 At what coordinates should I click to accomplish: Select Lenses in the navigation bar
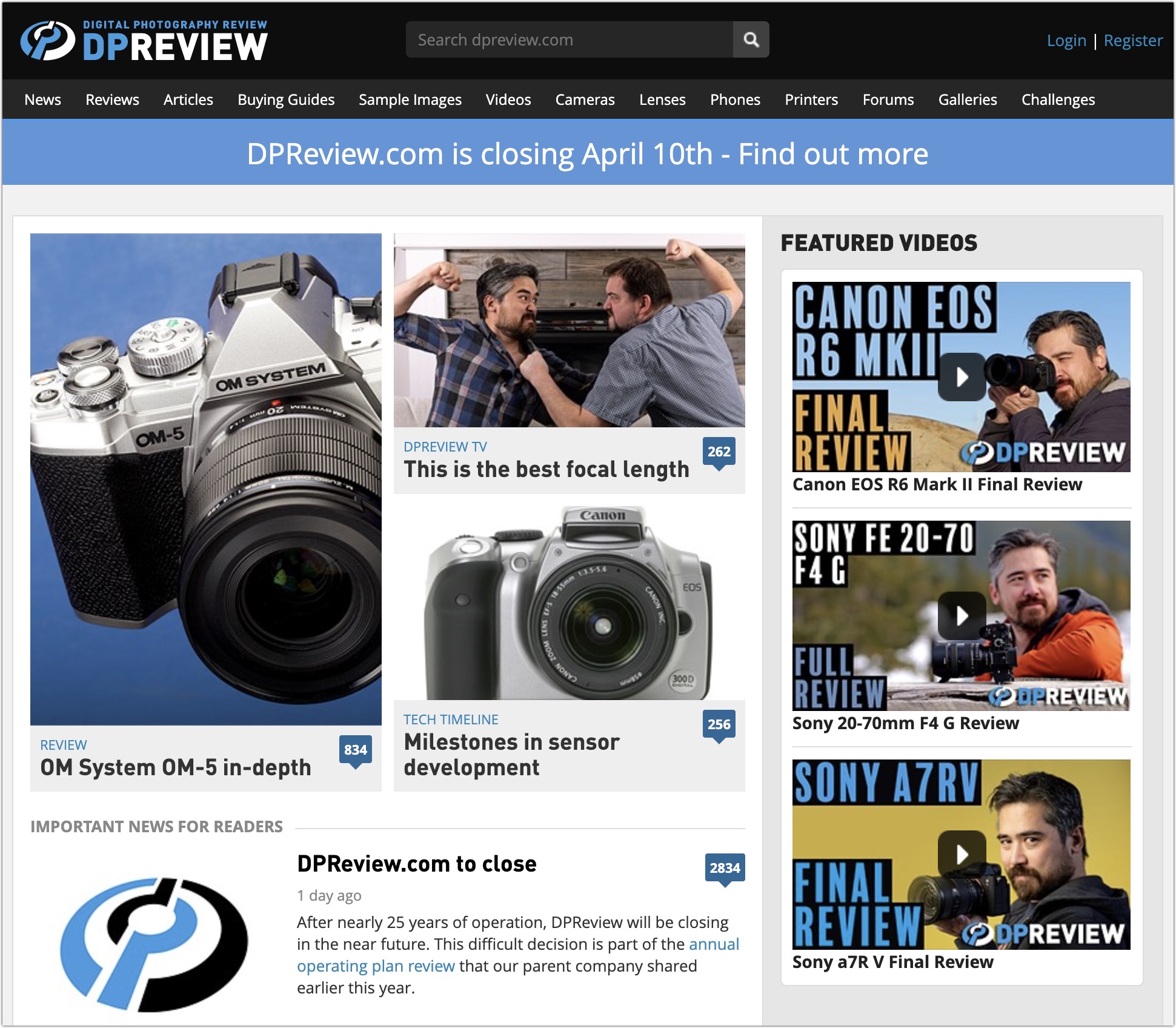pos(662,100)
